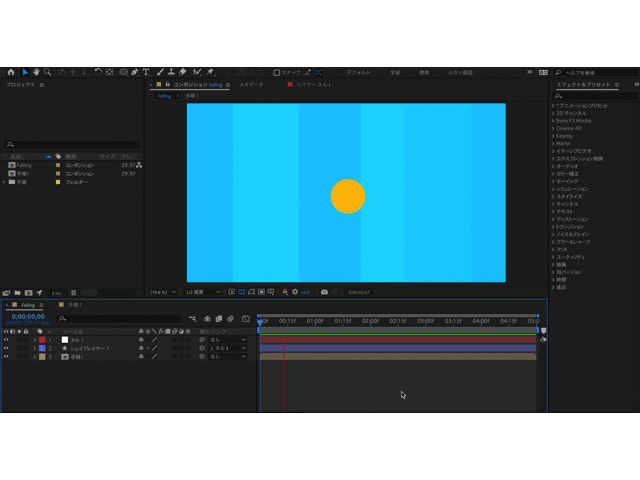
Task: Click the red label swatch of ヌル 1
Action: (42, 340)
